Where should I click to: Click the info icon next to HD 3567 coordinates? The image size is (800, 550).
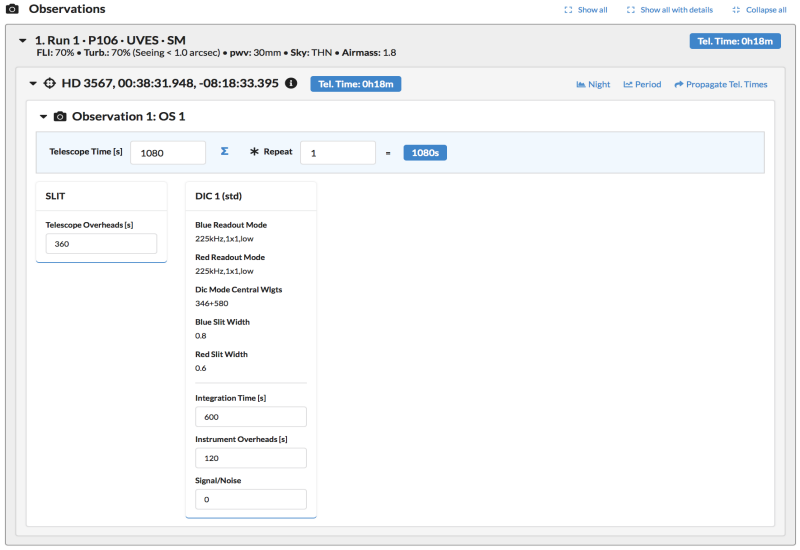click(291, 84)
